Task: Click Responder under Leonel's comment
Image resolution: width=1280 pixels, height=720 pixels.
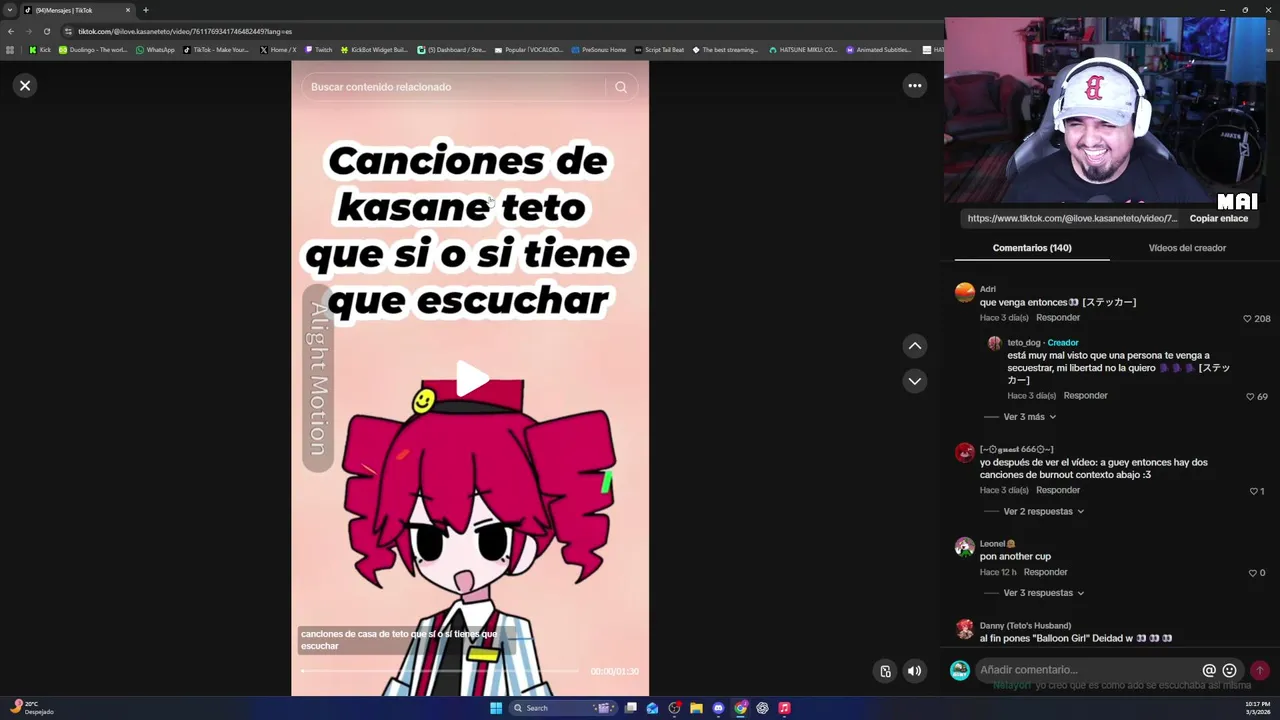Action: (x=1045, y=573)
